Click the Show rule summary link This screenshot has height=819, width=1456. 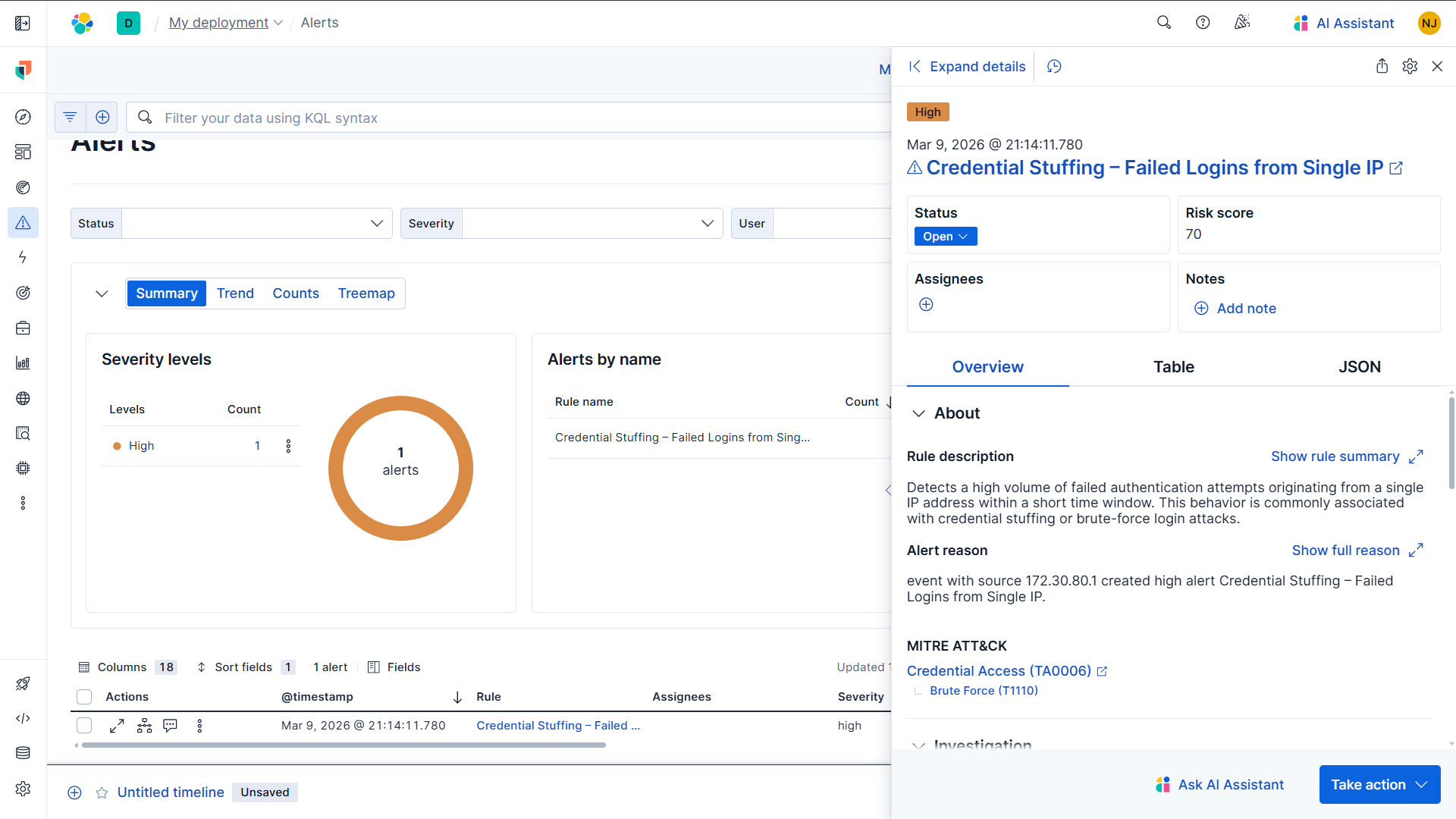click(1335, 457)
